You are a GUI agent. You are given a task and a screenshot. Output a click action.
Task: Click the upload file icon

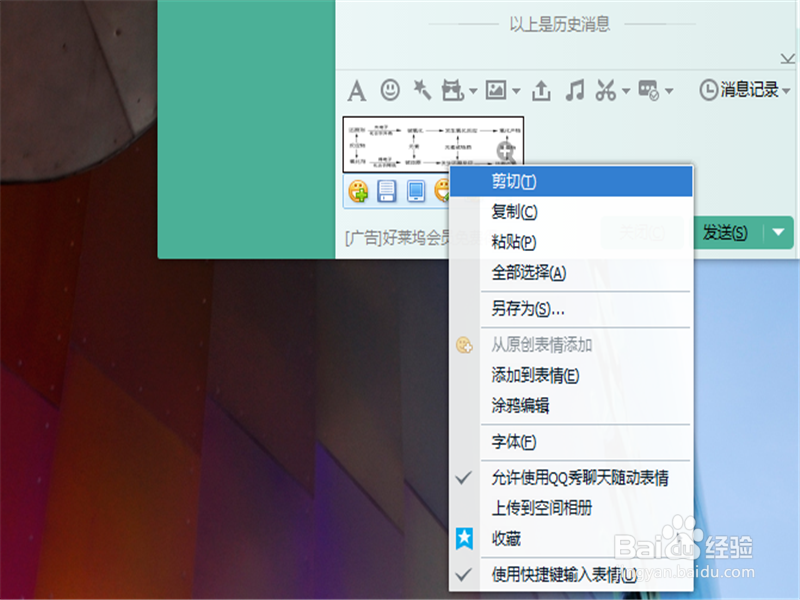tap(541, 91)
